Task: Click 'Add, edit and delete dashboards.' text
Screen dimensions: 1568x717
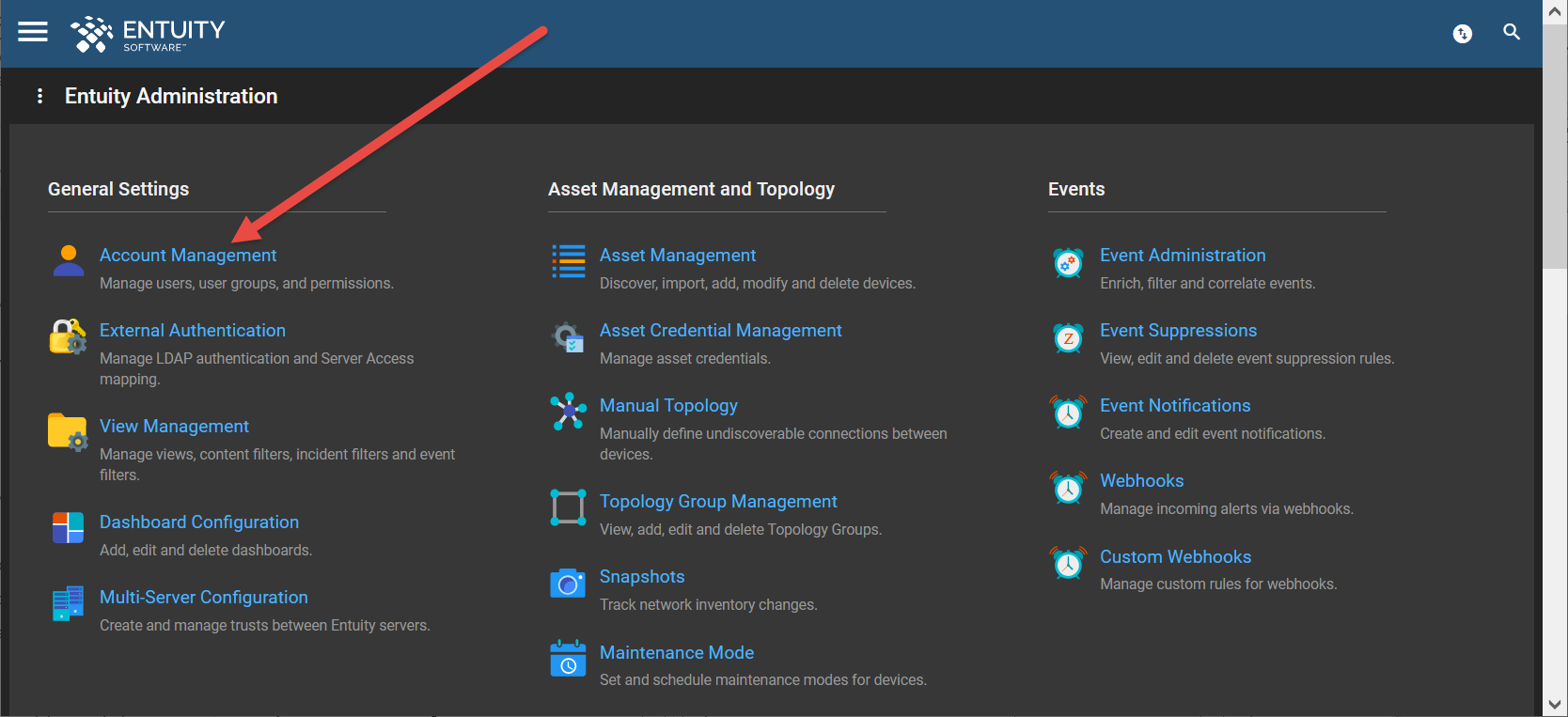Action: [206, 551]
